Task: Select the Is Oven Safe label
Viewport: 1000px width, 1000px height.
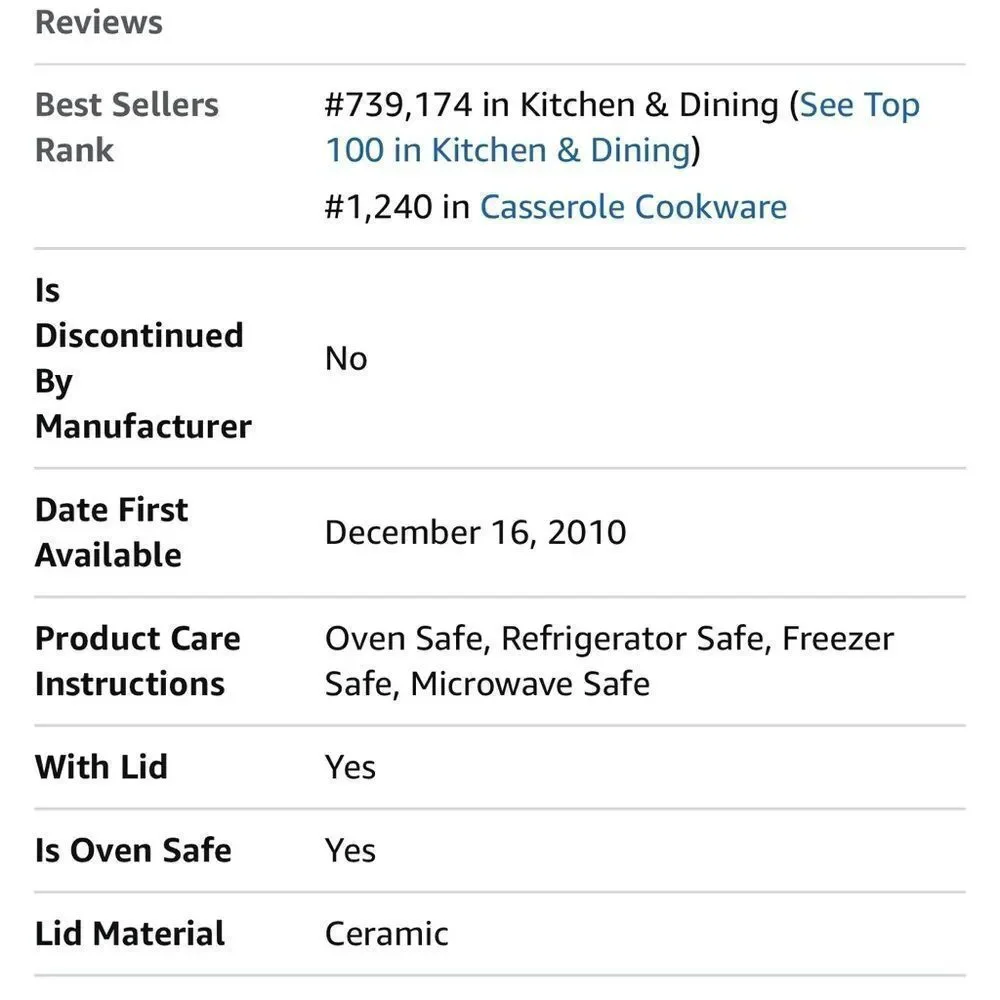Action: tap(133, 850)
